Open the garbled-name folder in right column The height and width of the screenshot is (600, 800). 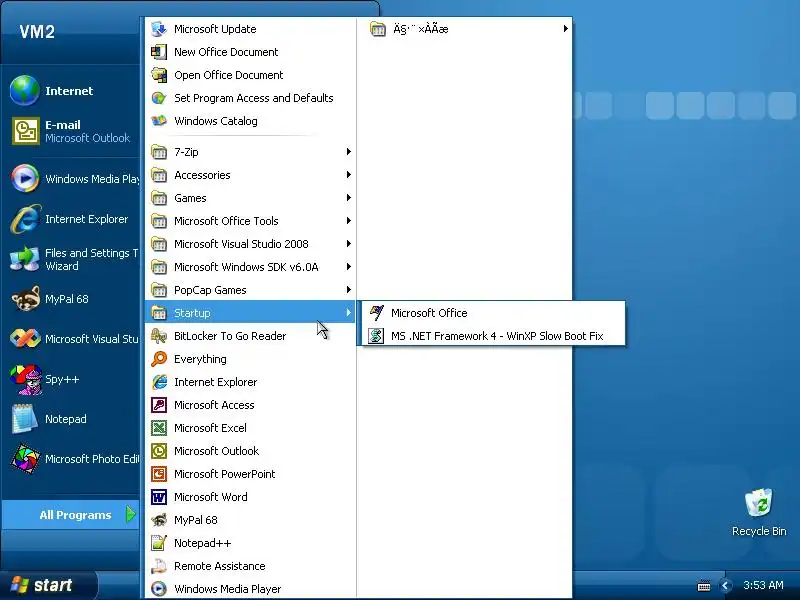[464, 29]
